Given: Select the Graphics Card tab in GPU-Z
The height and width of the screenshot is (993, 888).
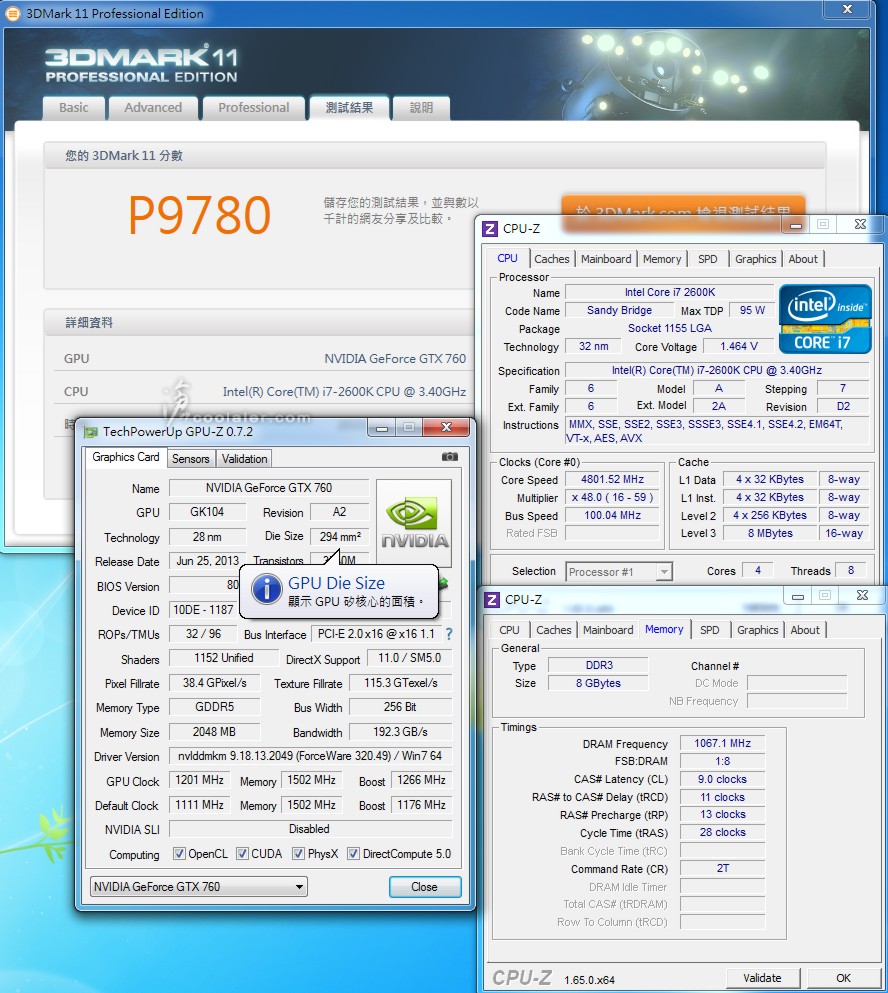Looking at the screenshot, I should pos(125,457).
